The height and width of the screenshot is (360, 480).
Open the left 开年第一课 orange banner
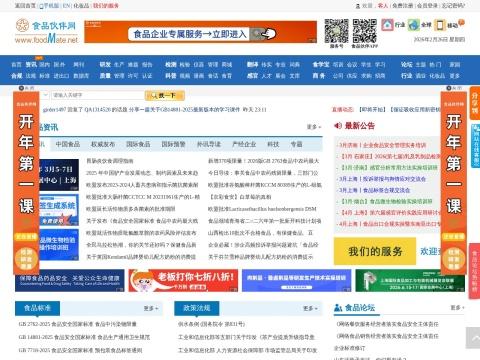pos(26,183)
